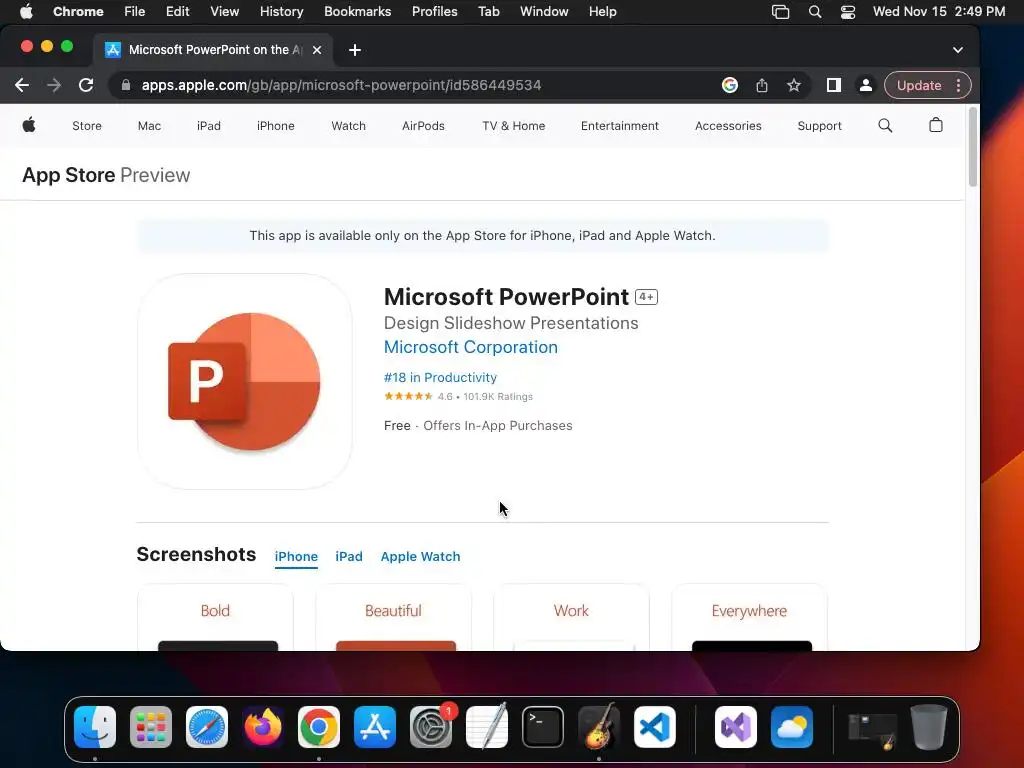The height and width of the screenshot is (768, 1024).
Task: Switch screenshots to Apple Watch tab
Action: (421, 556)
